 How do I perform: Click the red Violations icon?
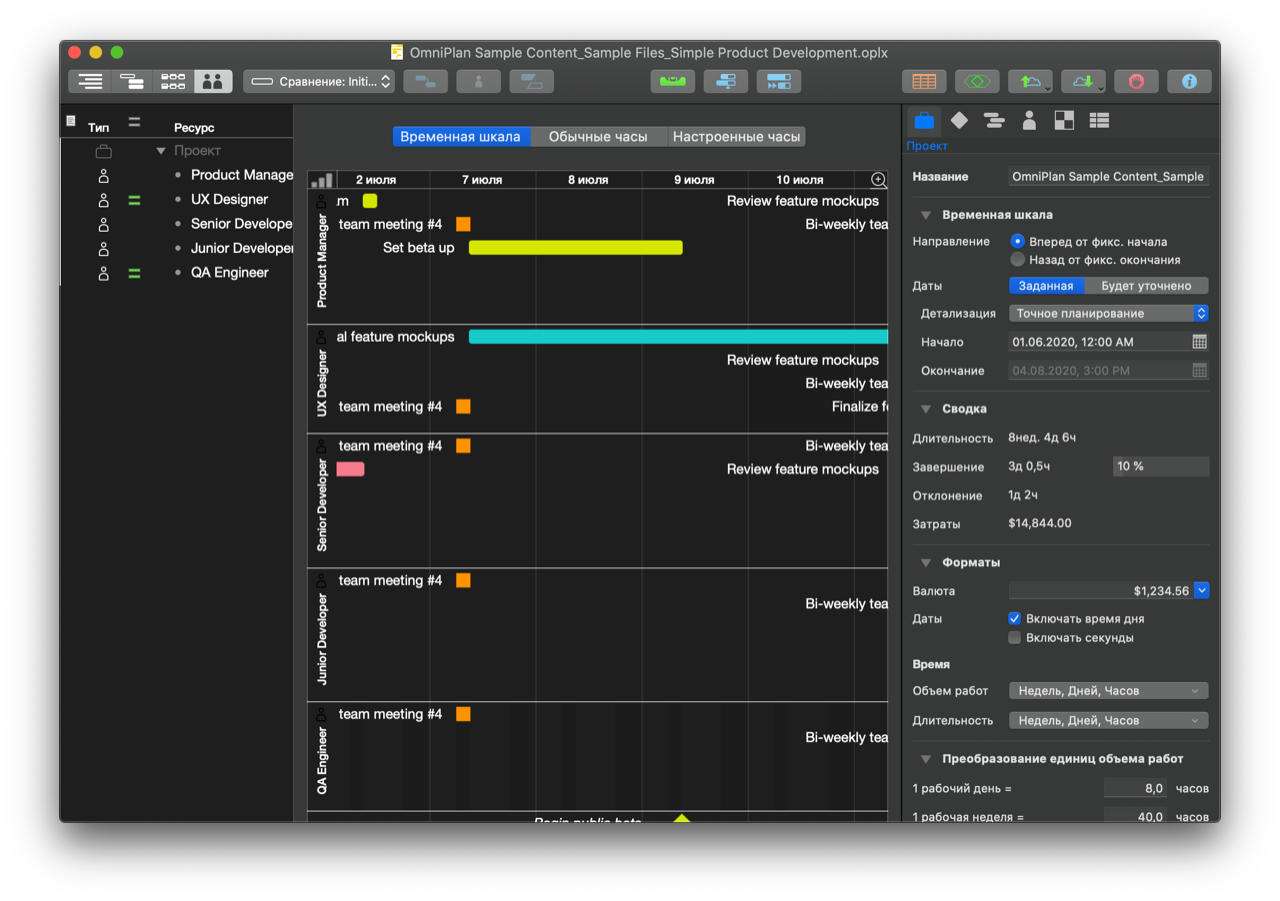click(1136, 82)
